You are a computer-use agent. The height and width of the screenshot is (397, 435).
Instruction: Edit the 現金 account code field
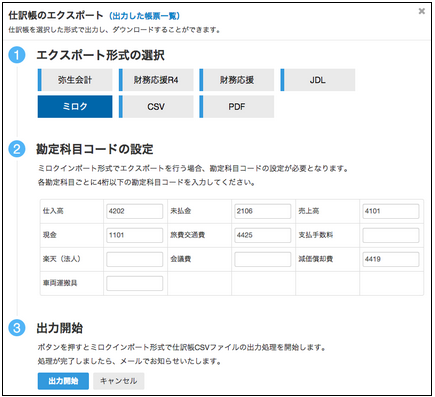[x=135, y=235]
